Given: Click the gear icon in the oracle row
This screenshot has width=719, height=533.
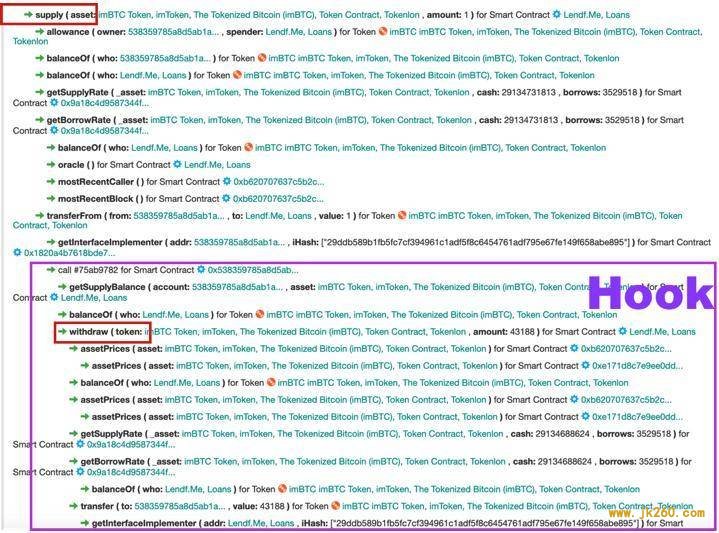Looking at the screenshot, I should point(177,164).
